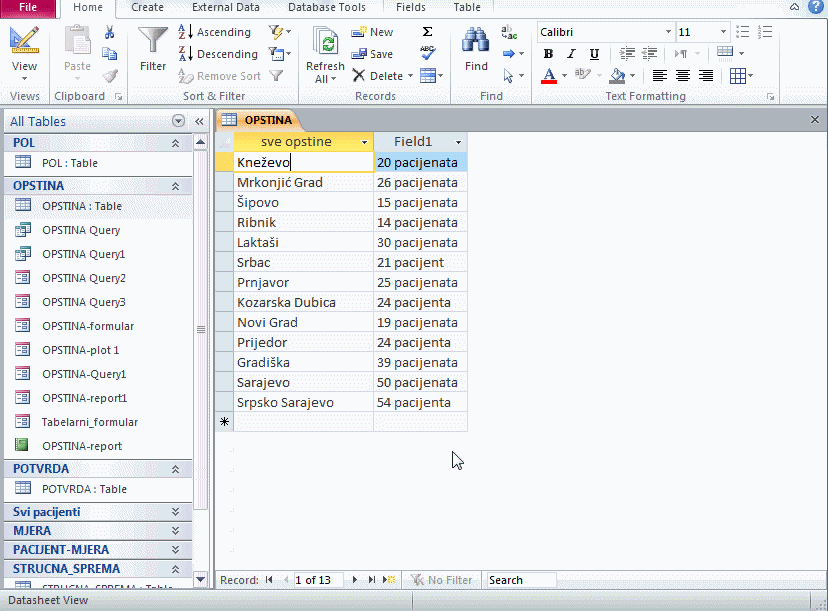
Task: Go to first record navigation icon
Action: coord(269,580)
